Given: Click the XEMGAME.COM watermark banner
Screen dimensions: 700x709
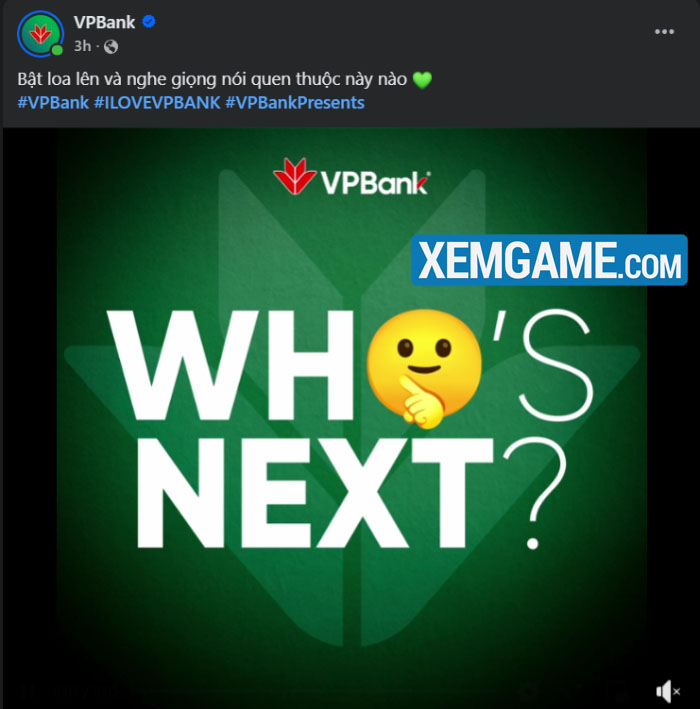Looking at the screenshot, I should pyautogui.click(x=549, y=260).
